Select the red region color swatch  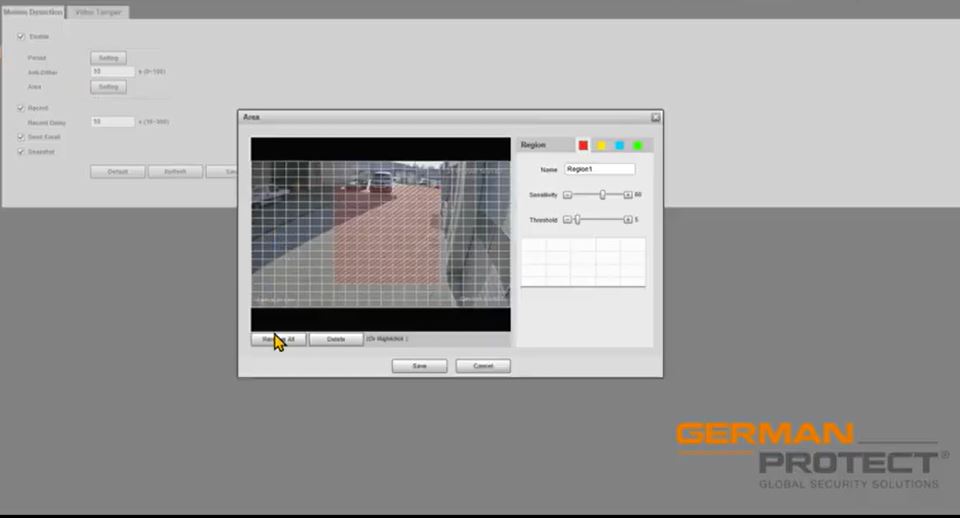tap(583, 145)
